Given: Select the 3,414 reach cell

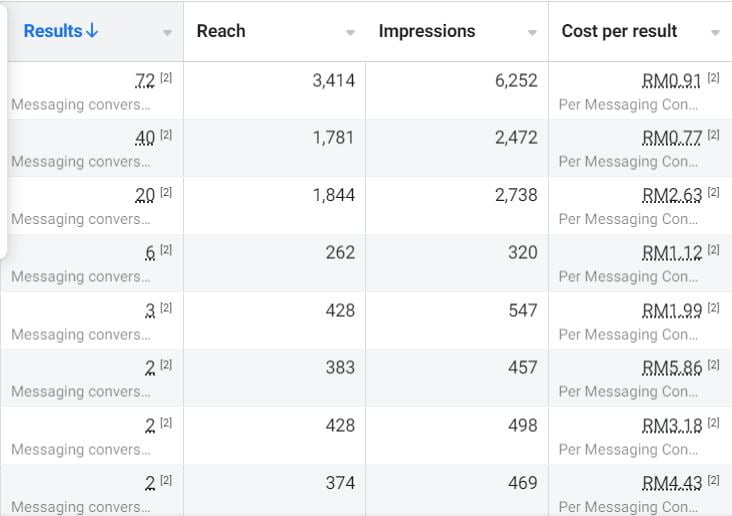Looking at the screenshot, I should [333, 80].
